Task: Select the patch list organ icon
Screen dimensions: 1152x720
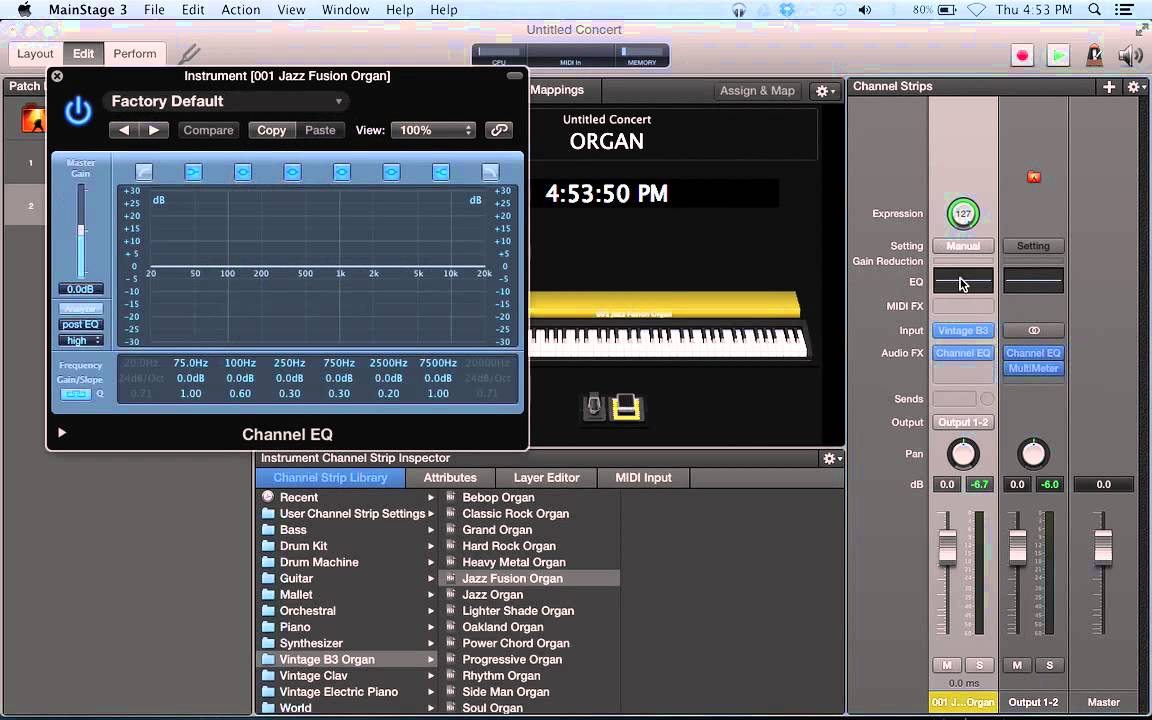Action: click(x=34, y=118)
